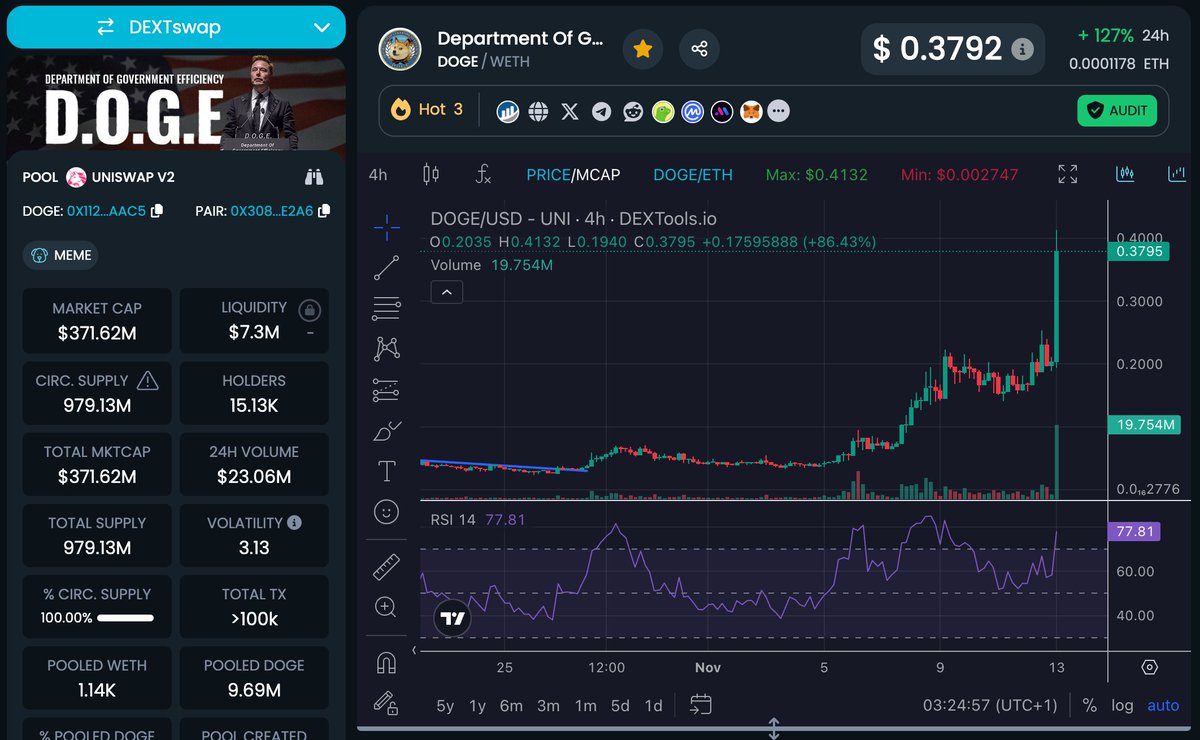Open the project's Telegram channel icon

(601, 111)
